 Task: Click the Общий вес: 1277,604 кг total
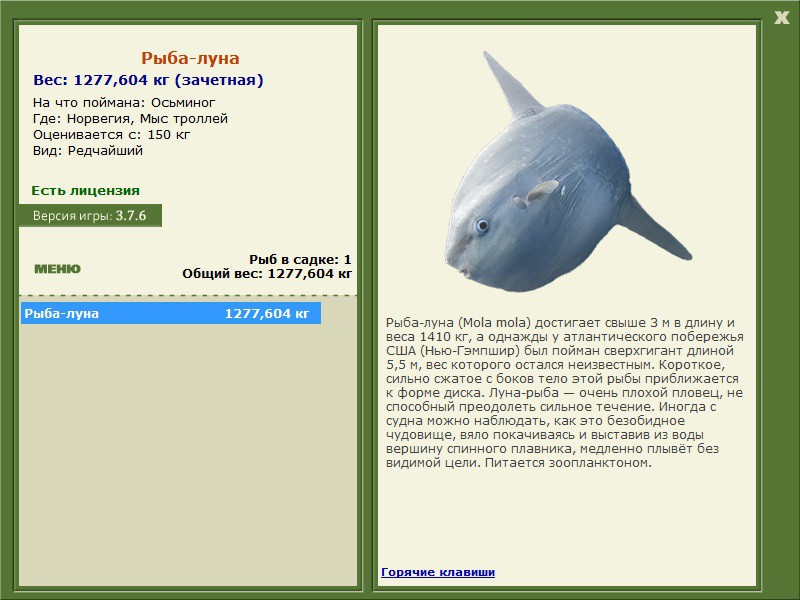pyautogui.click(x=267, y=273)
